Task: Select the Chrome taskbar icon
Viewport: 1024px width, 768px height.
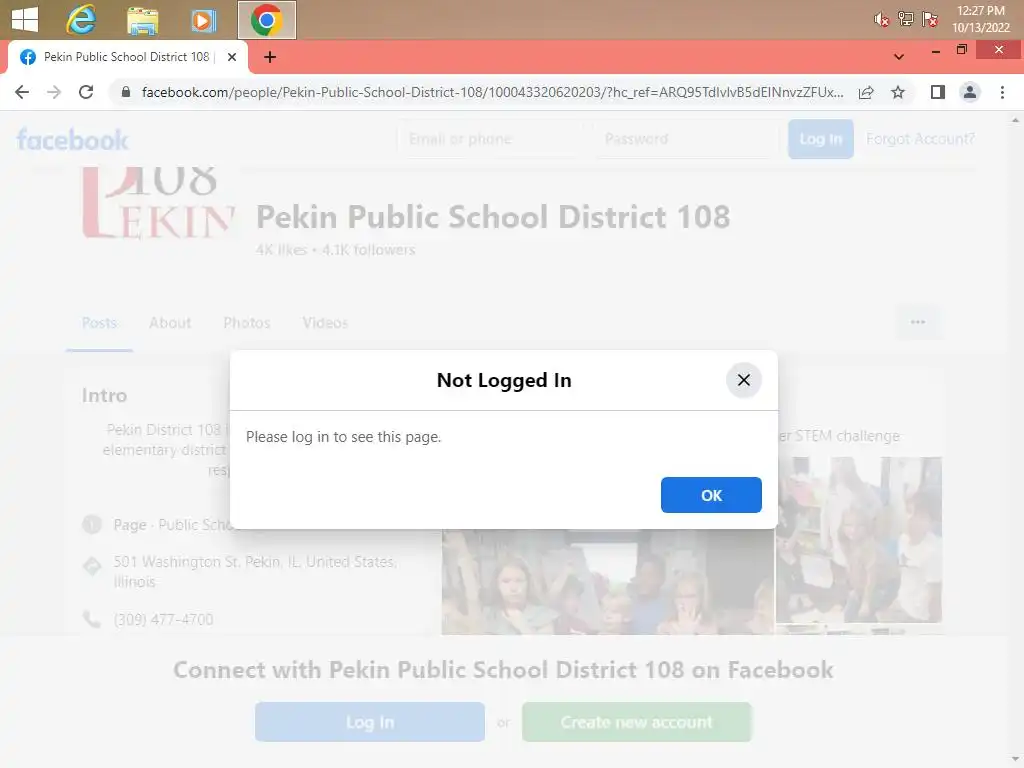Action: [x=266, y=20]
